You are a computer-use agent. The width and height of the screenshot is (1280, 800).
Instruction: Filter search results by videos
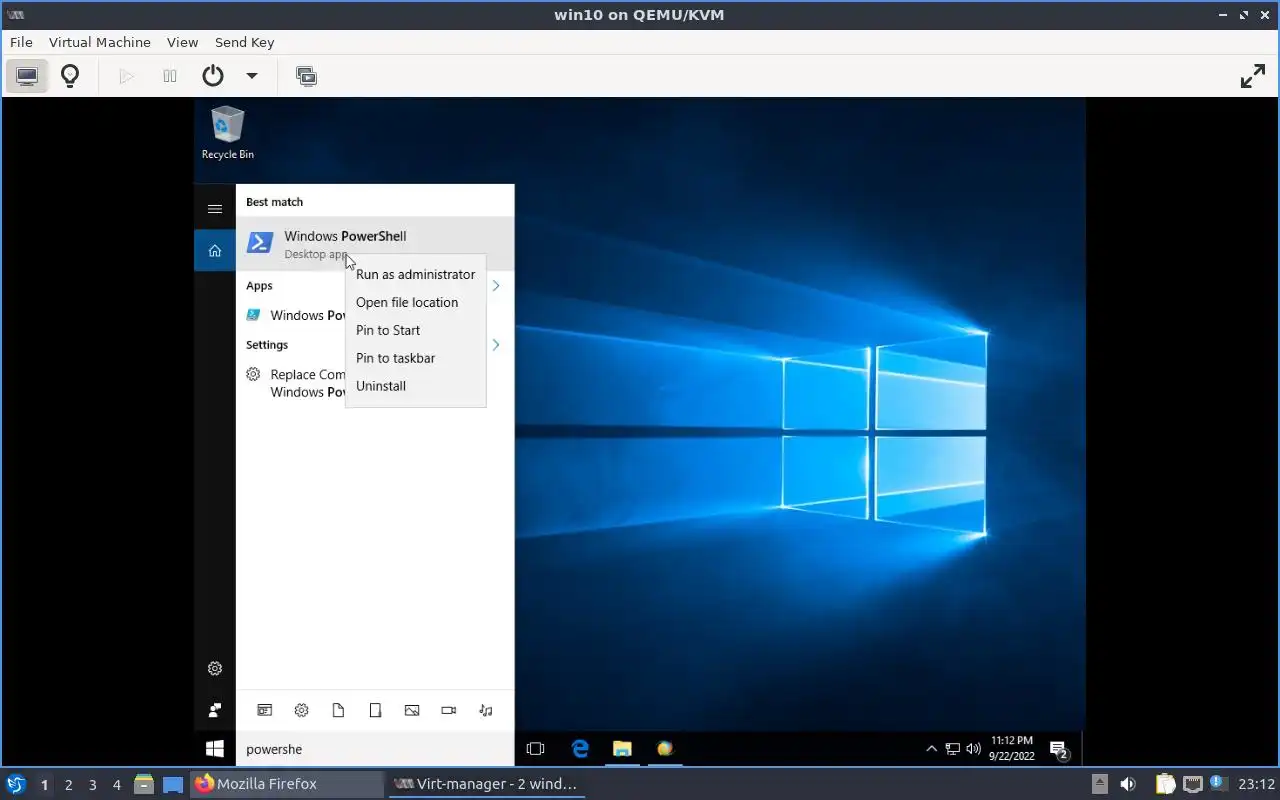click(449, 710)
